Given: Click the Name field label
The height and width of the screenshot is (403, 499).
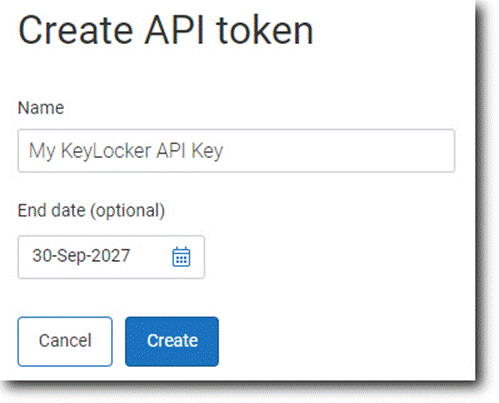Looking at the screenshot, I should 41,108.
